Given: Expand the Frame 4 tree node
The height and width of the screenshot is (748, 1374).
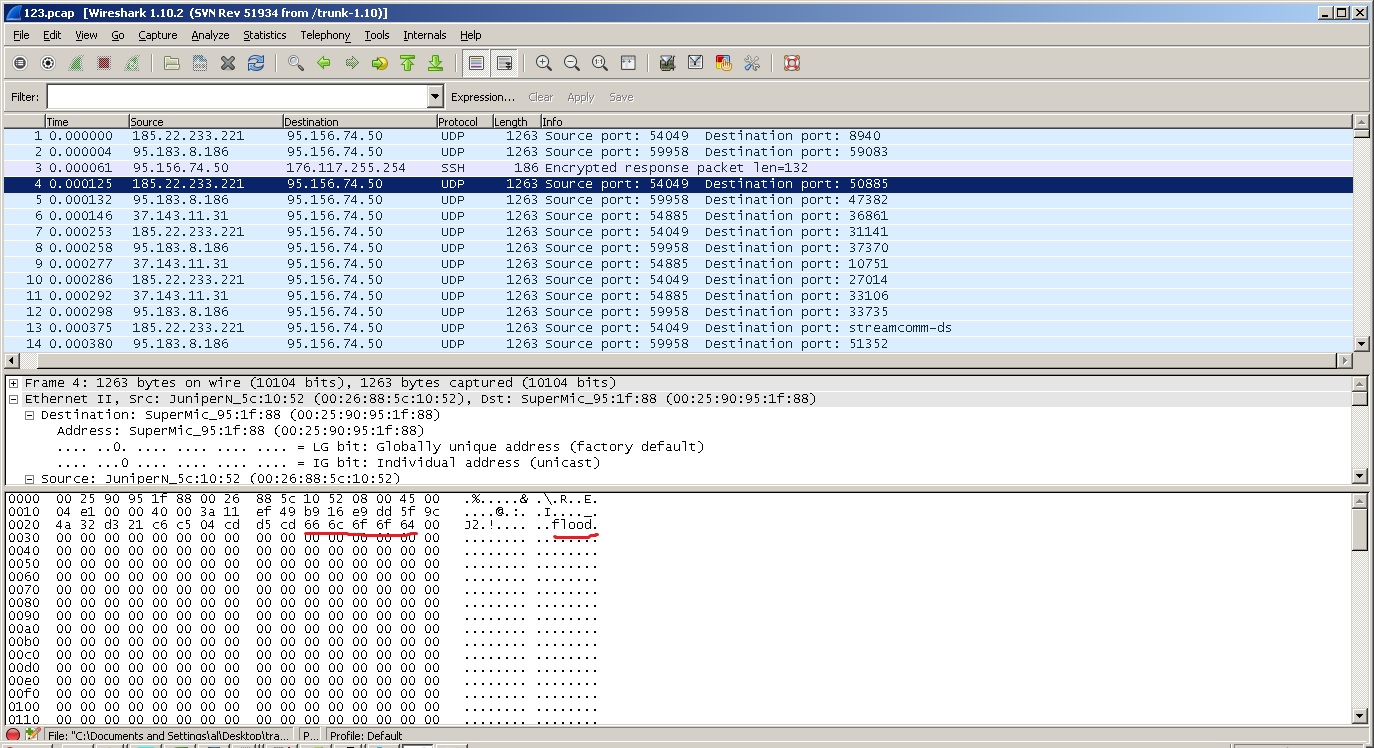Looking at the screenshot, I should click(x=14, y=383).
